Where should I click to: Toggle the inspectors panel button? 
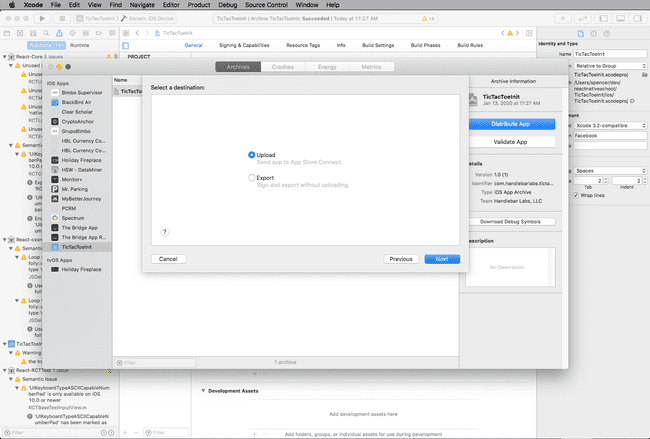click(637, 18)
